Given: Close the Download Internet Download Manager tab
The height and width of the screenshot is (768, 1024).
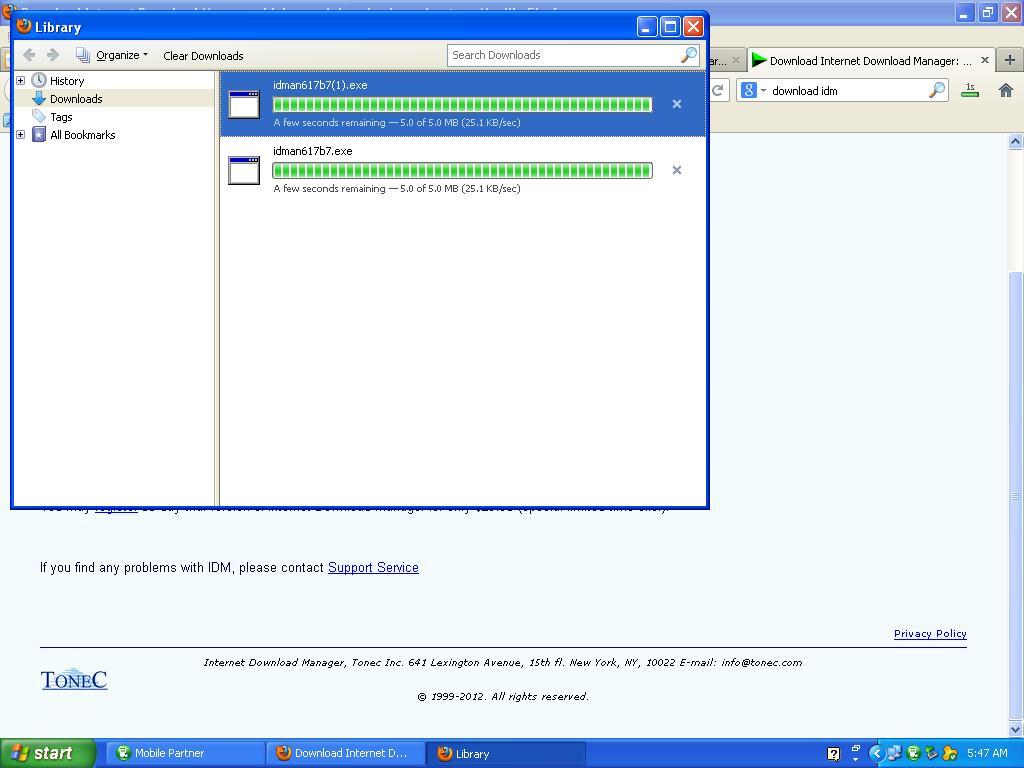Looking at the screenshot, I should coord(985,60).
